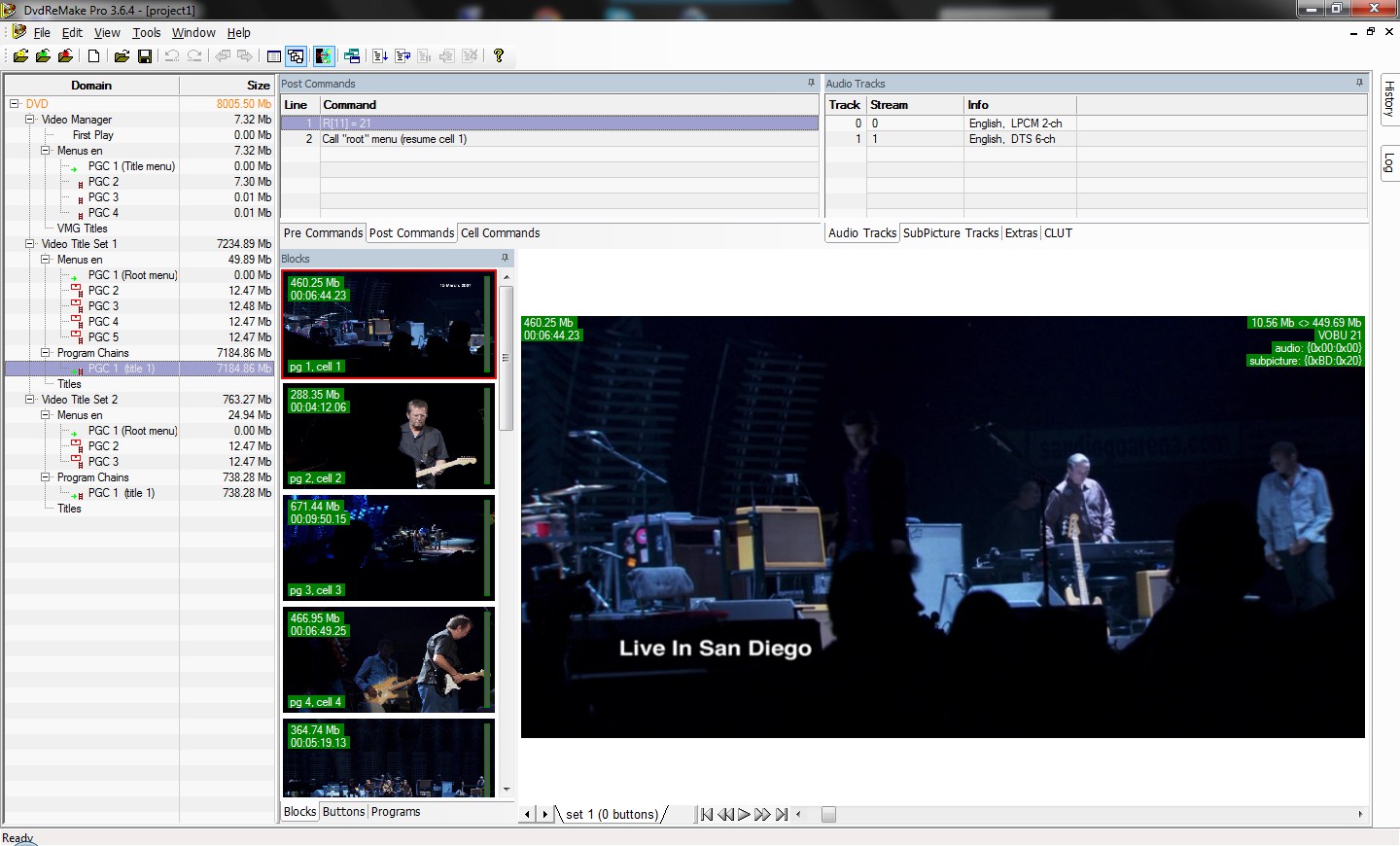Jump to first frame playback button
This screenshot has width=1400, height=846.
707,815
